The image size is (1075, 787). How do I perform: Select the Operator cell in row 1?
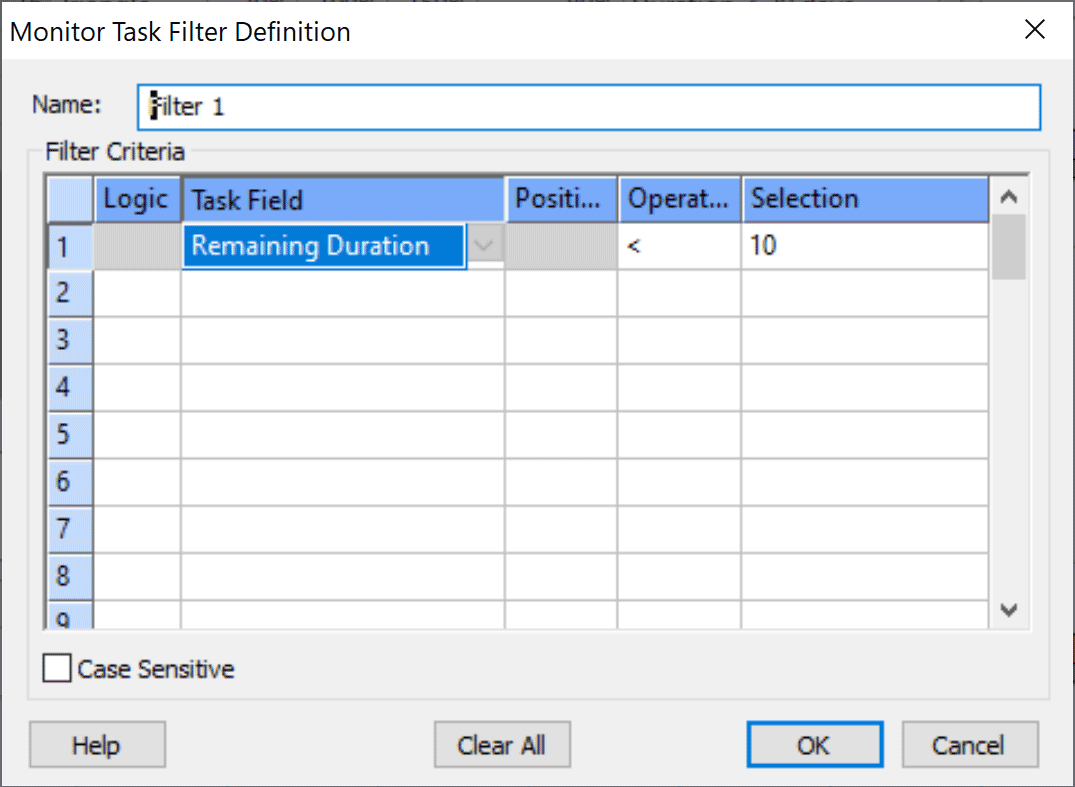pyautogui.click(x=679, y=246)
